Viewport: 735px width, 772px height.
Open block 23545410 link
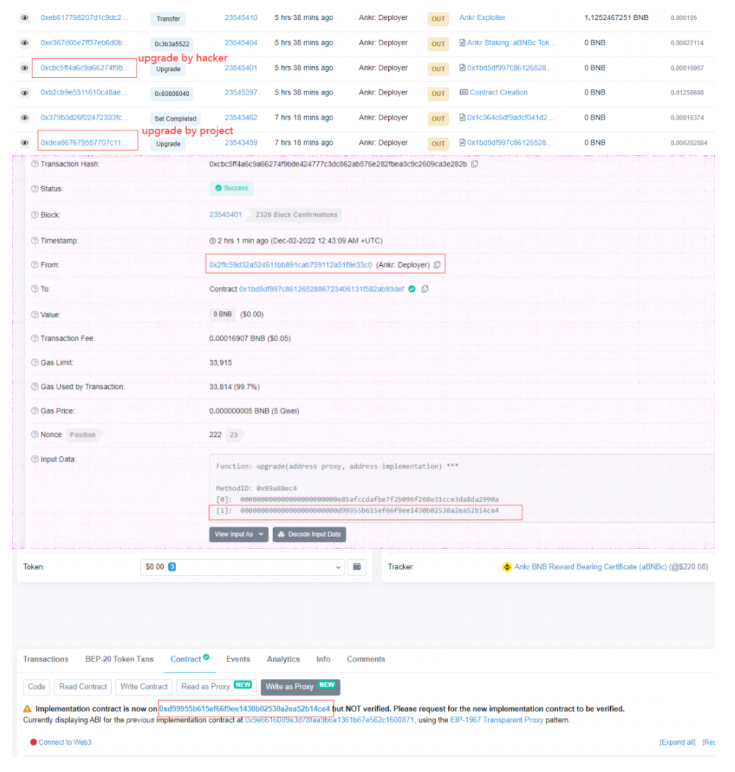241,17
